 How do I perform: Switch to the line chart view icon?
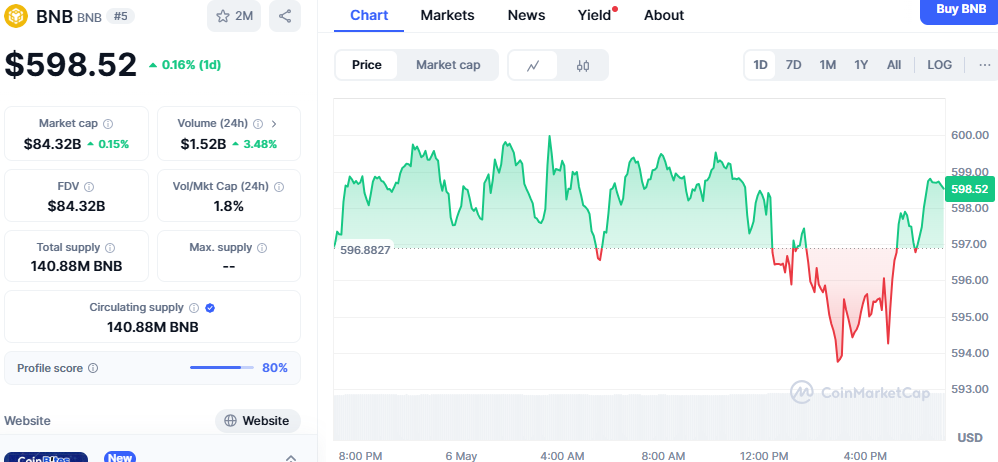(534, 65)
